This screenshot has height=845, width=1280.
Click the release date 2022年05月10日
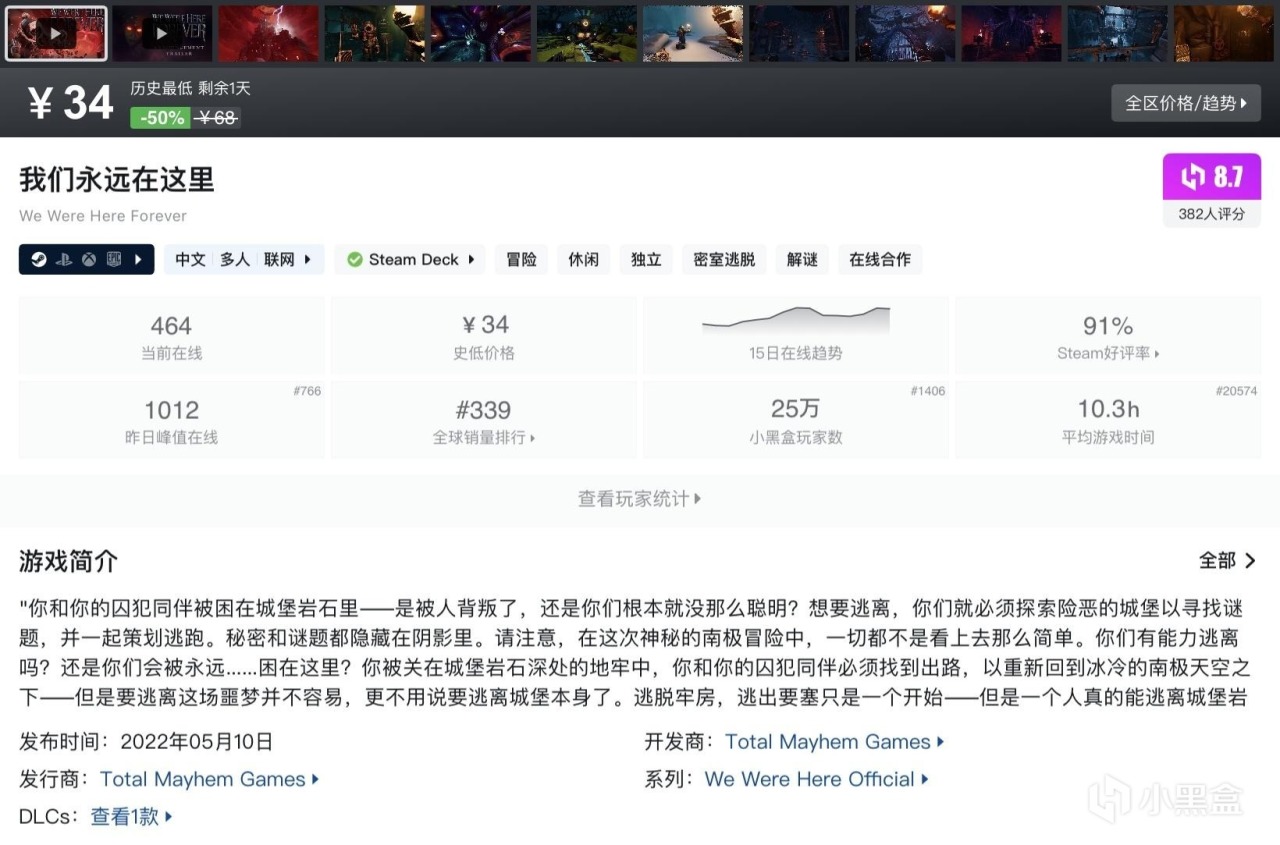click(196, 742)
